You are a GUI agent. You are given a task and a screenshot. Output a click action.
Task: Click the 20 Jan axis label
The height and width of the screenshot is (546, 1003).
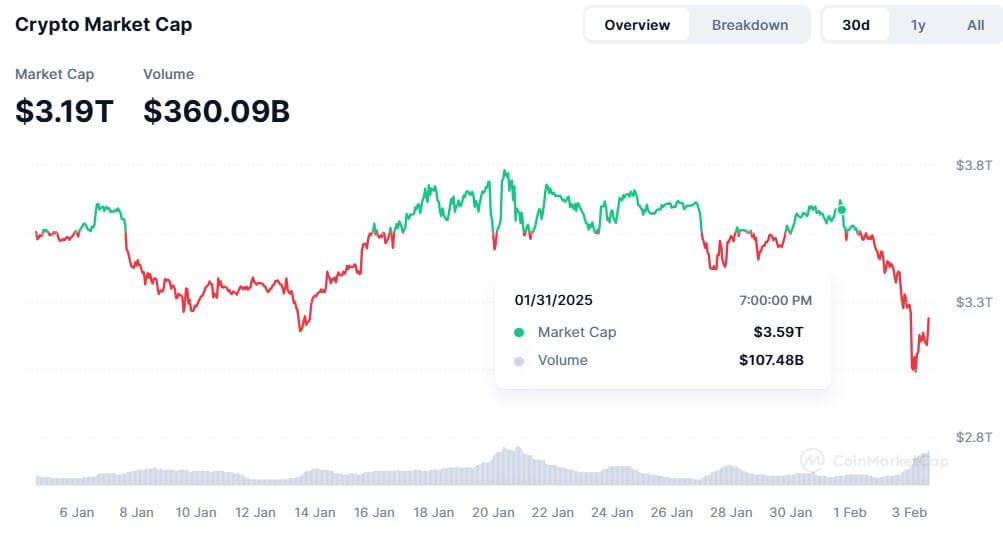[x=493, y=512]
